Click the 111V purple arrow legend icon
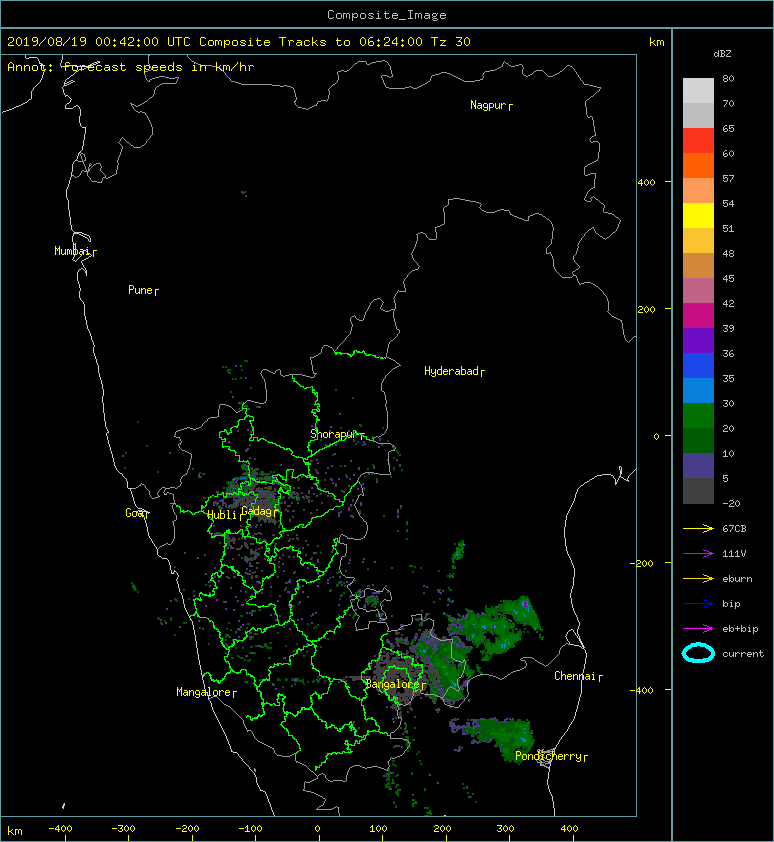Viewport: 774px width, 842px height. tap(698, 554)
